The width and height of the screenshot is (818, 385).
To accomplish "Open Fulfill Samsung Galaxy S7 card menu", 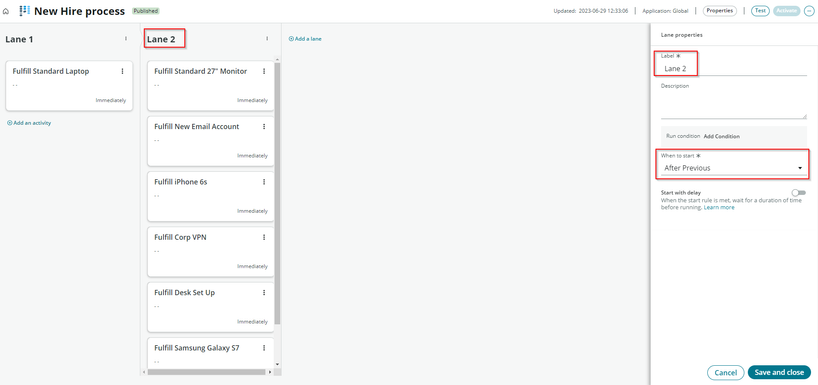I will coord(264,348).
